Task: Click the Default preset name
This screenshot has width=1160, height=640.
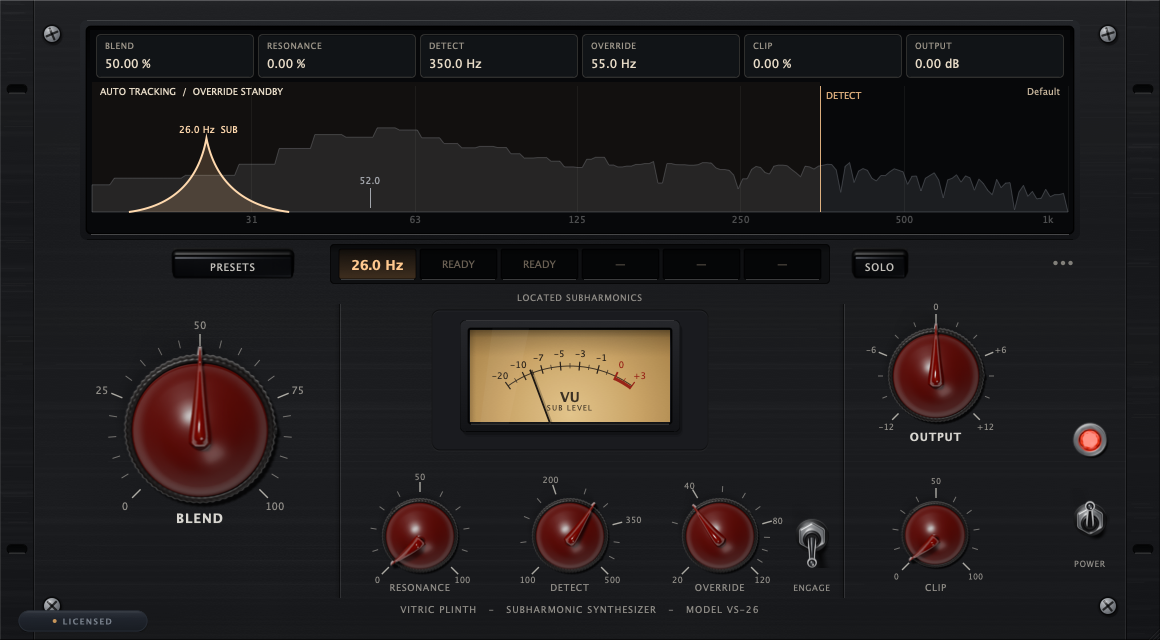Action: point(1043,92)
